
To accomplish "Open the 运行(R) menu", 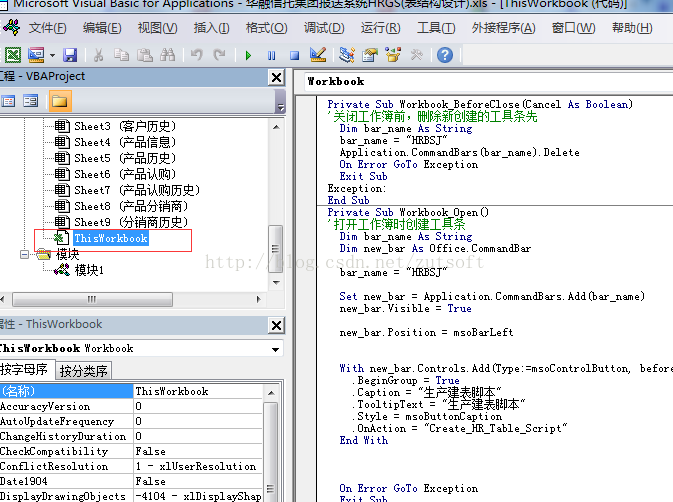I will coord(380,28).
